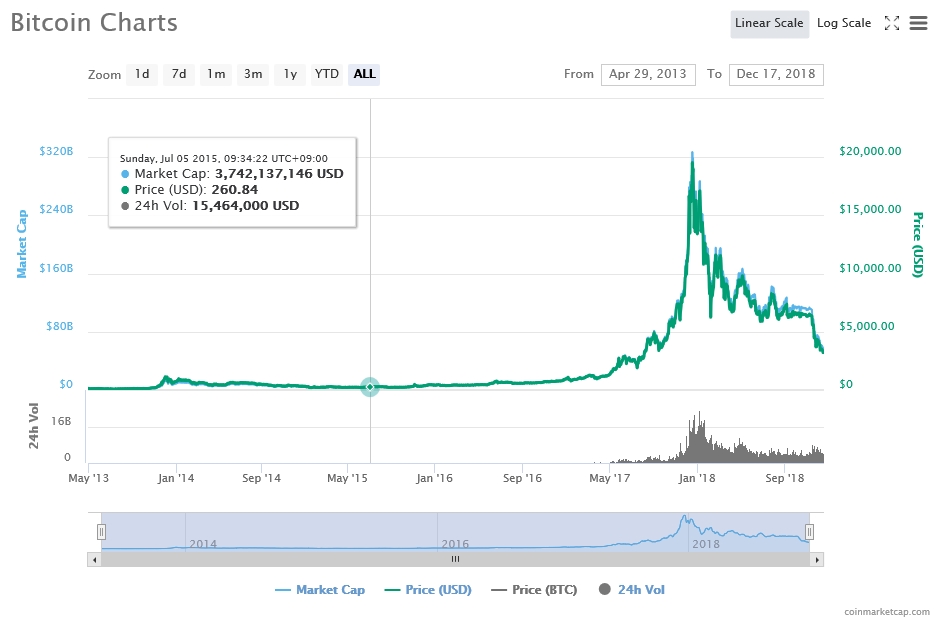Select the 1y zoom range

(290, 74)
